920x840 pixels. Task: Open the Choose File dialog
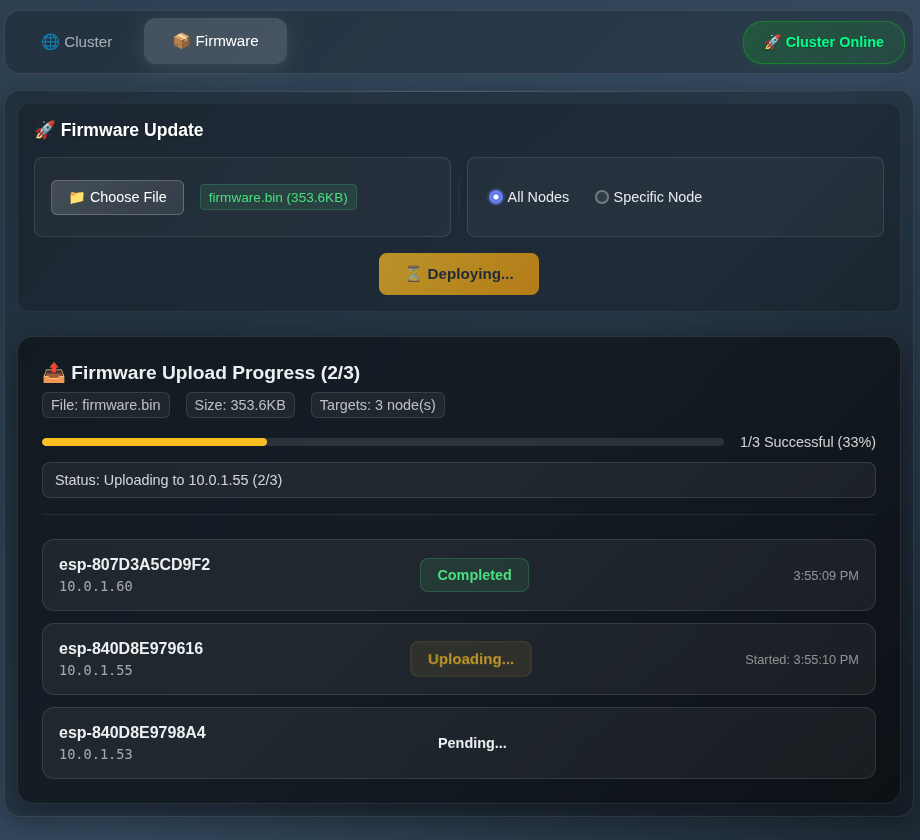click(x=117, y=197)
